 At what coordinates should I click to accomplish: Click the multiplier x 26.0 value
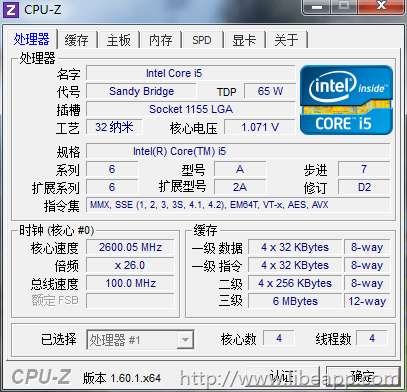[130, 265]
